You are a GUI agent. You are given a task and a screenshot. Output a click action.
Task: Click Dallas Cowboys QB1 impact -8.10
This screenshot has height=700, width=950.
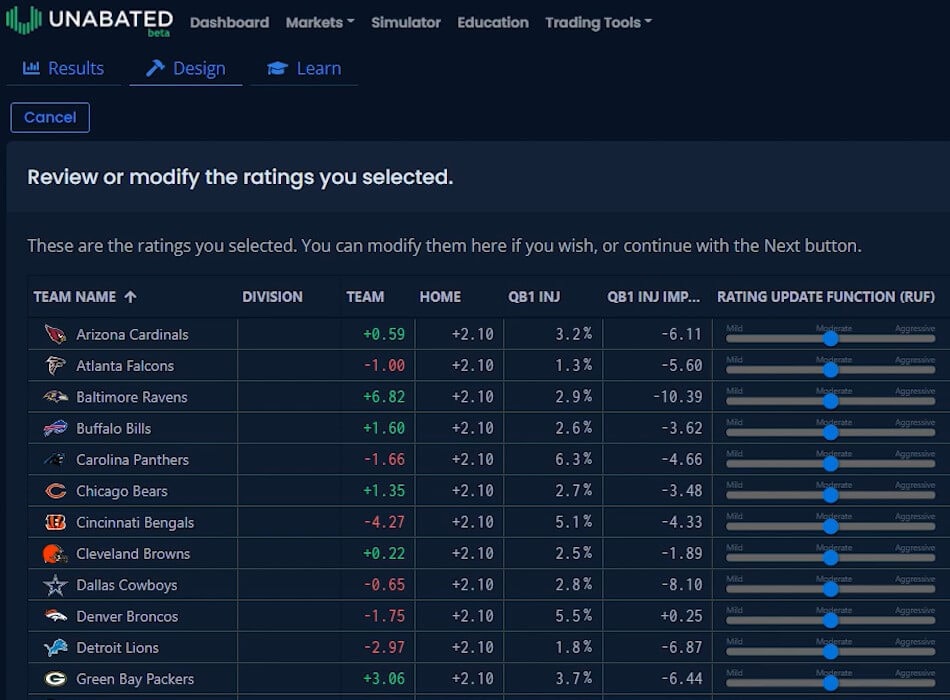pyautogui.click(x=681, y=585)
